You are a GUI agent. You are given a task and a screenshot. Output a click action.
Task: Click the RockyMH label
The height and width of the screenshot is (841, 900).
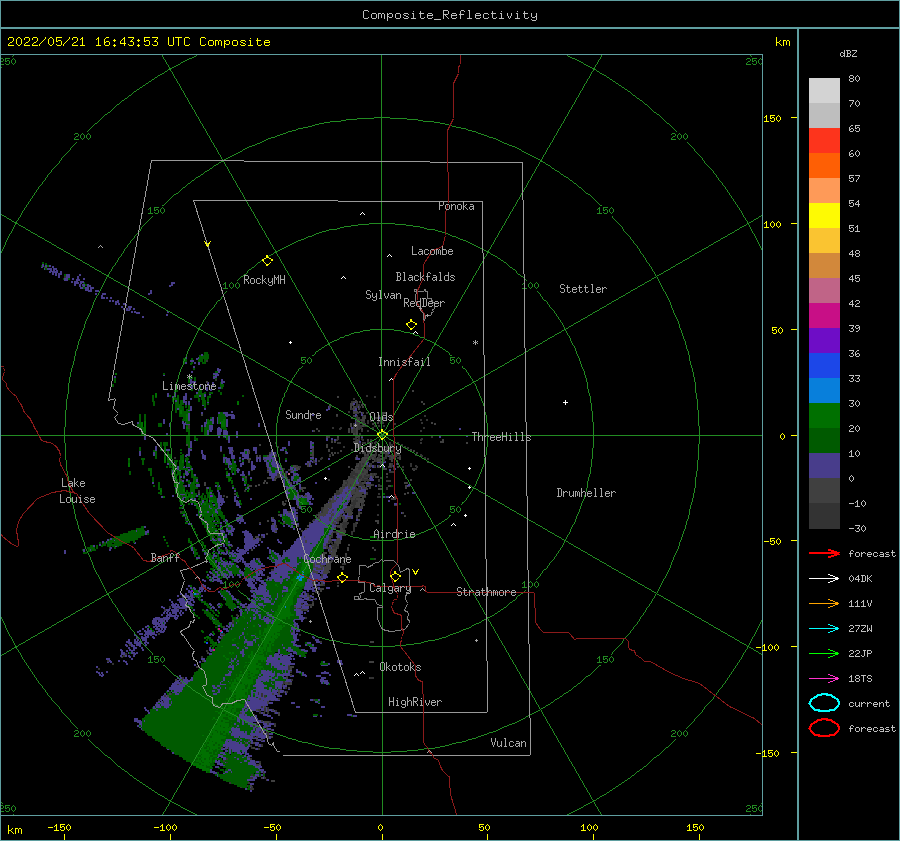click(x=264, y=280)
